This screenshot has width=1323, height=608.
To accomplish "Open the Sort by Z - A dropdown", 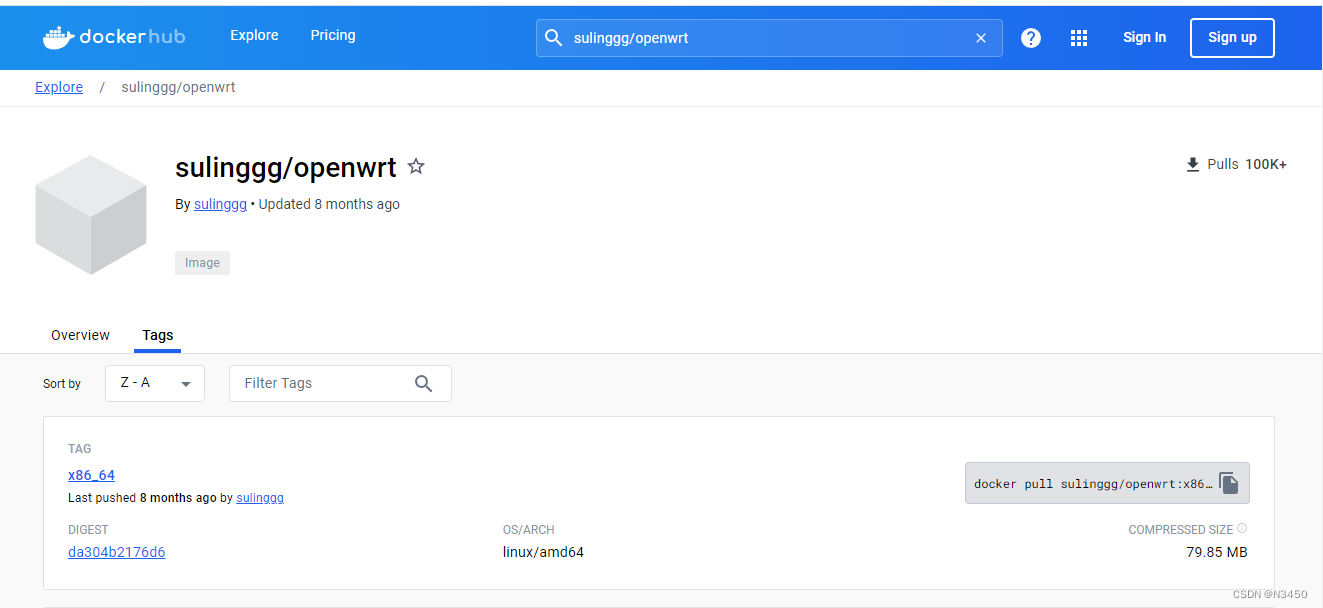I will point(155,383).
